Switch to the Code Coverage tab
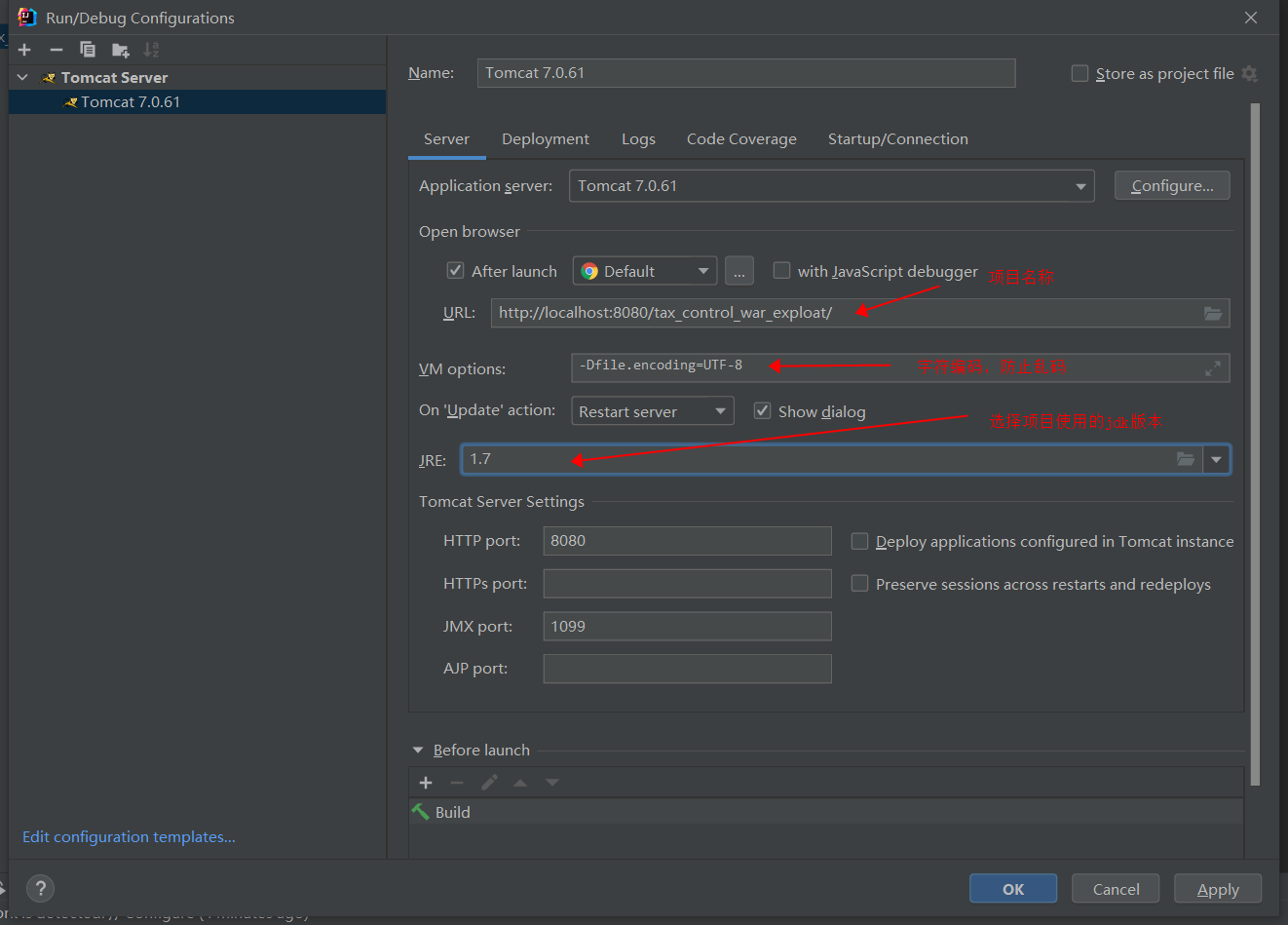1288x925 pixels. pos(741,139)
